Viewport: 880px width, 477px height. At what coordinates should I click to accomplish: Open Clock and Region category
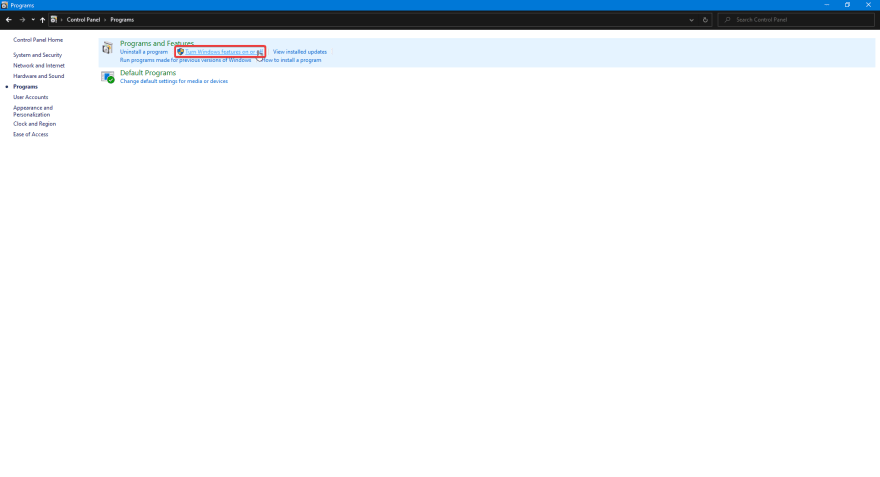[34, 124]
